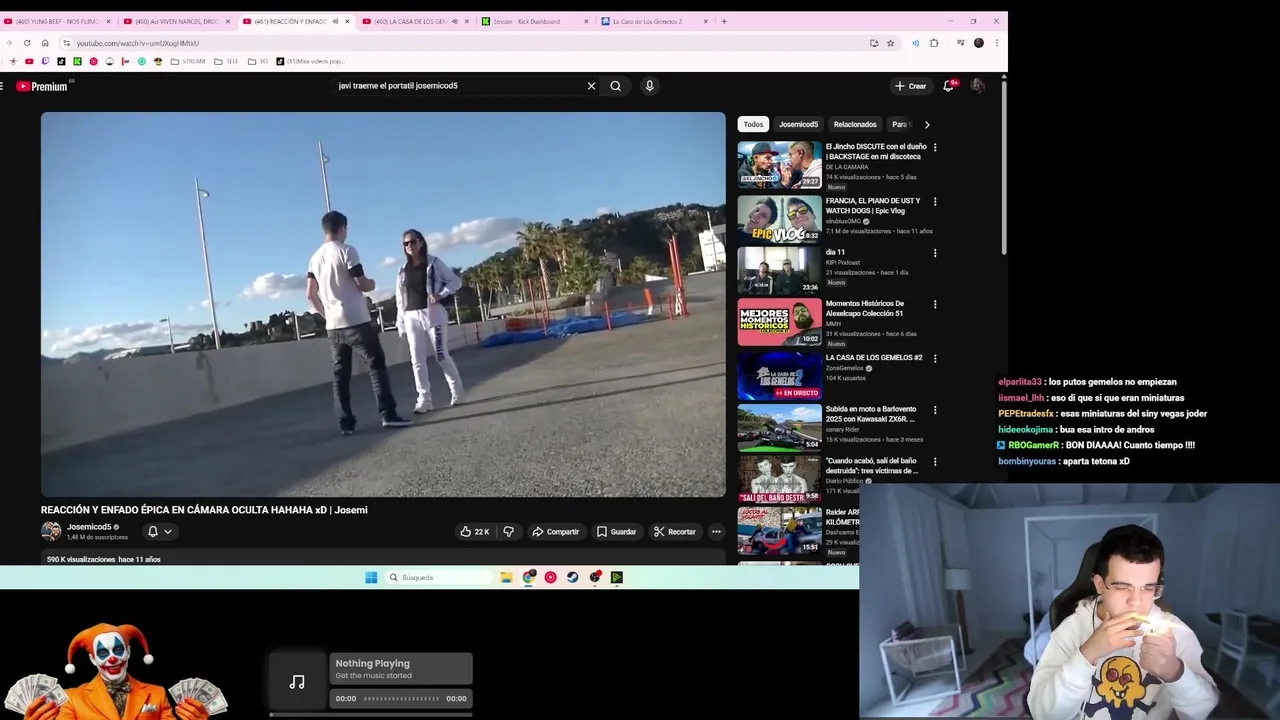Open the STREAM bookmarks folder
The height and width of the screenshot is (720, 1280).
click(x=188, y=62)
